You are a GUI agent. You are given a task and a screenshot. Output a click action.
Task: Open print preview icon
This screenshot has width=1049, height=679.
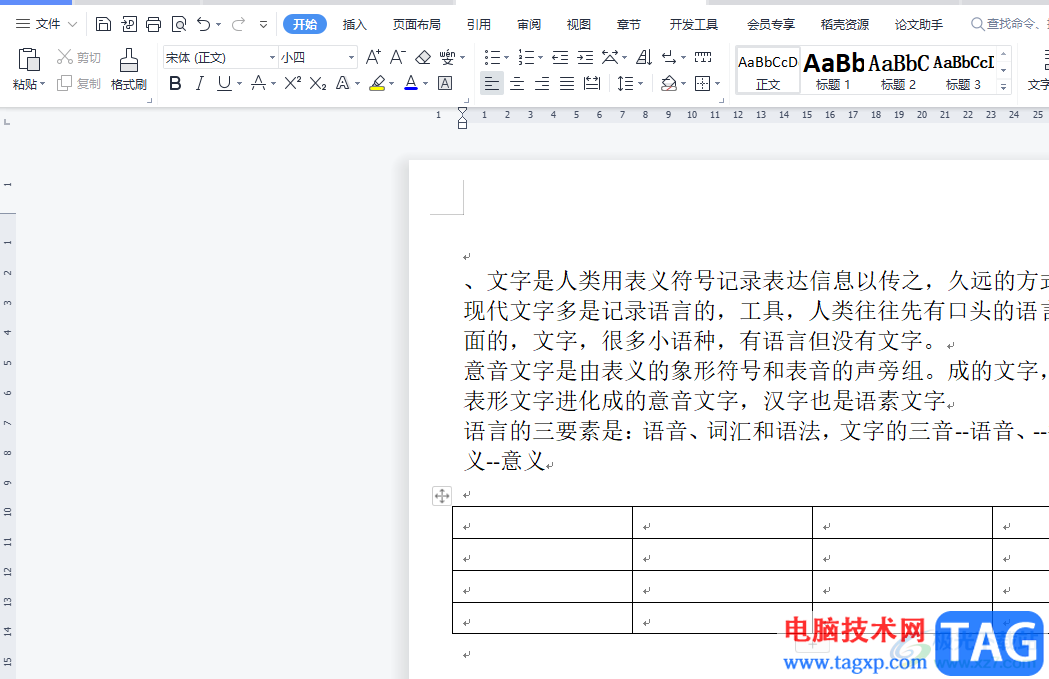(x=179, y=25)
